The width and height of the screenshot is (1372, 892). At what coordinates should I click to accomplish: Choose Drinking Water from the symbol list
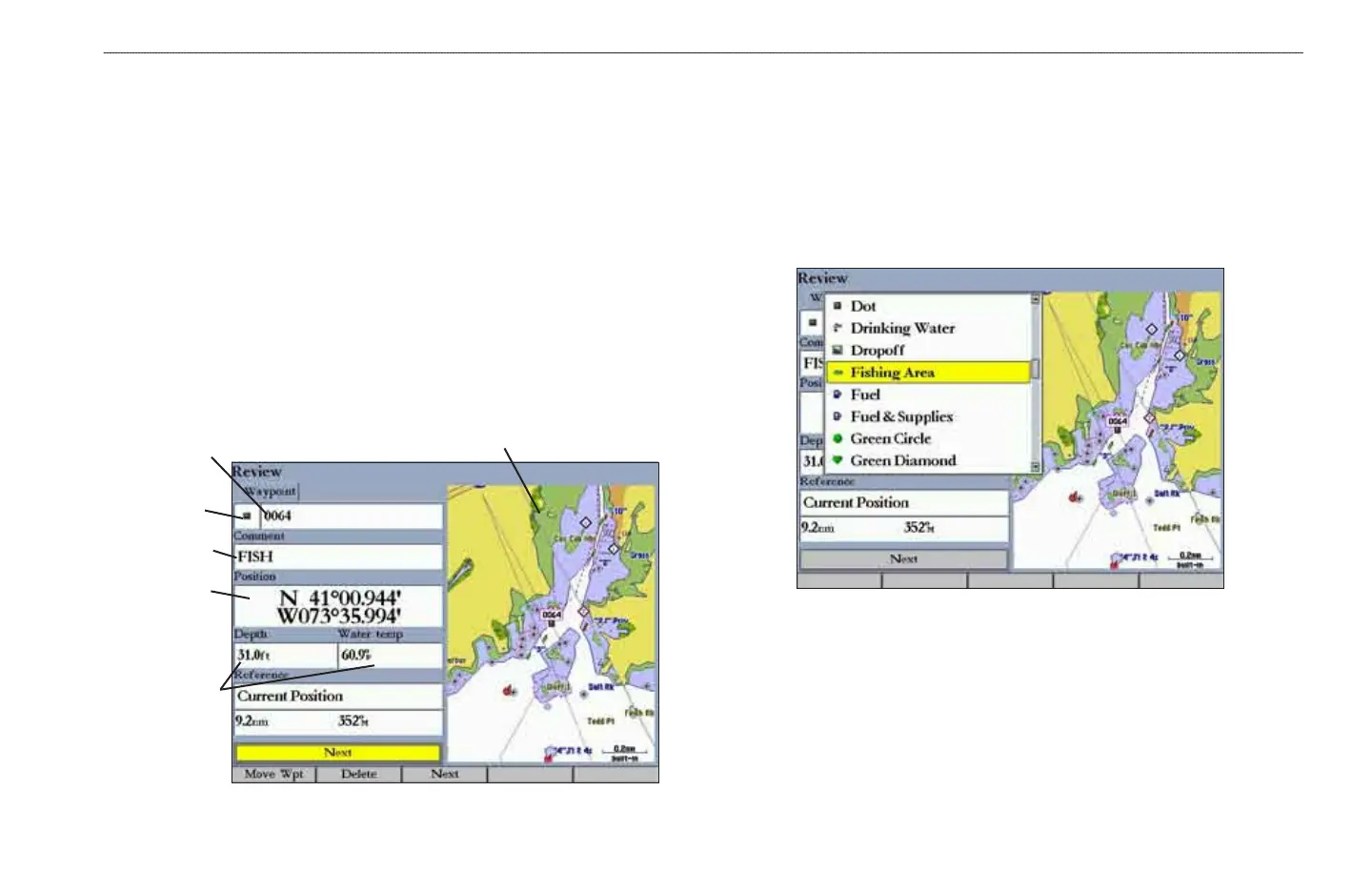(x=928, y=328)
